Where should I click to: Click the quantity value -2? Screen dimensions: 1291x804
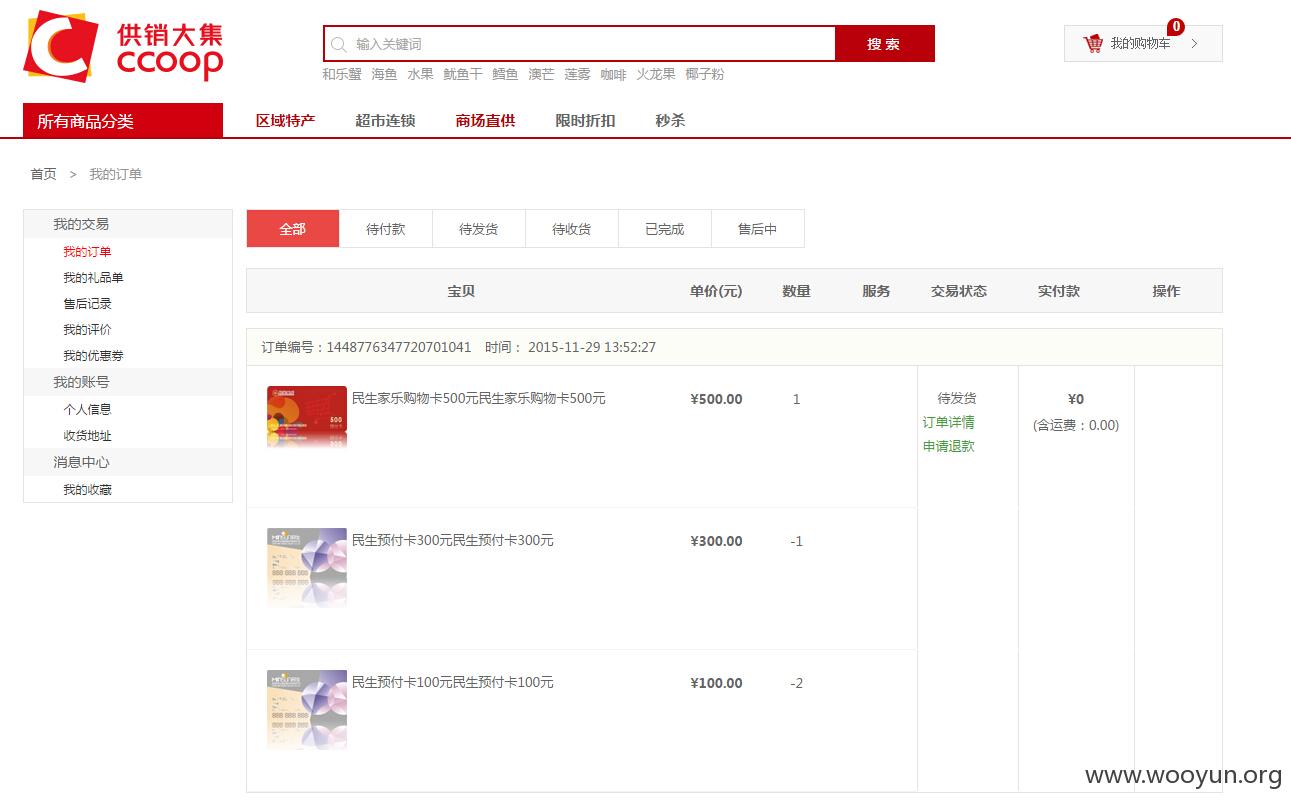796,683
